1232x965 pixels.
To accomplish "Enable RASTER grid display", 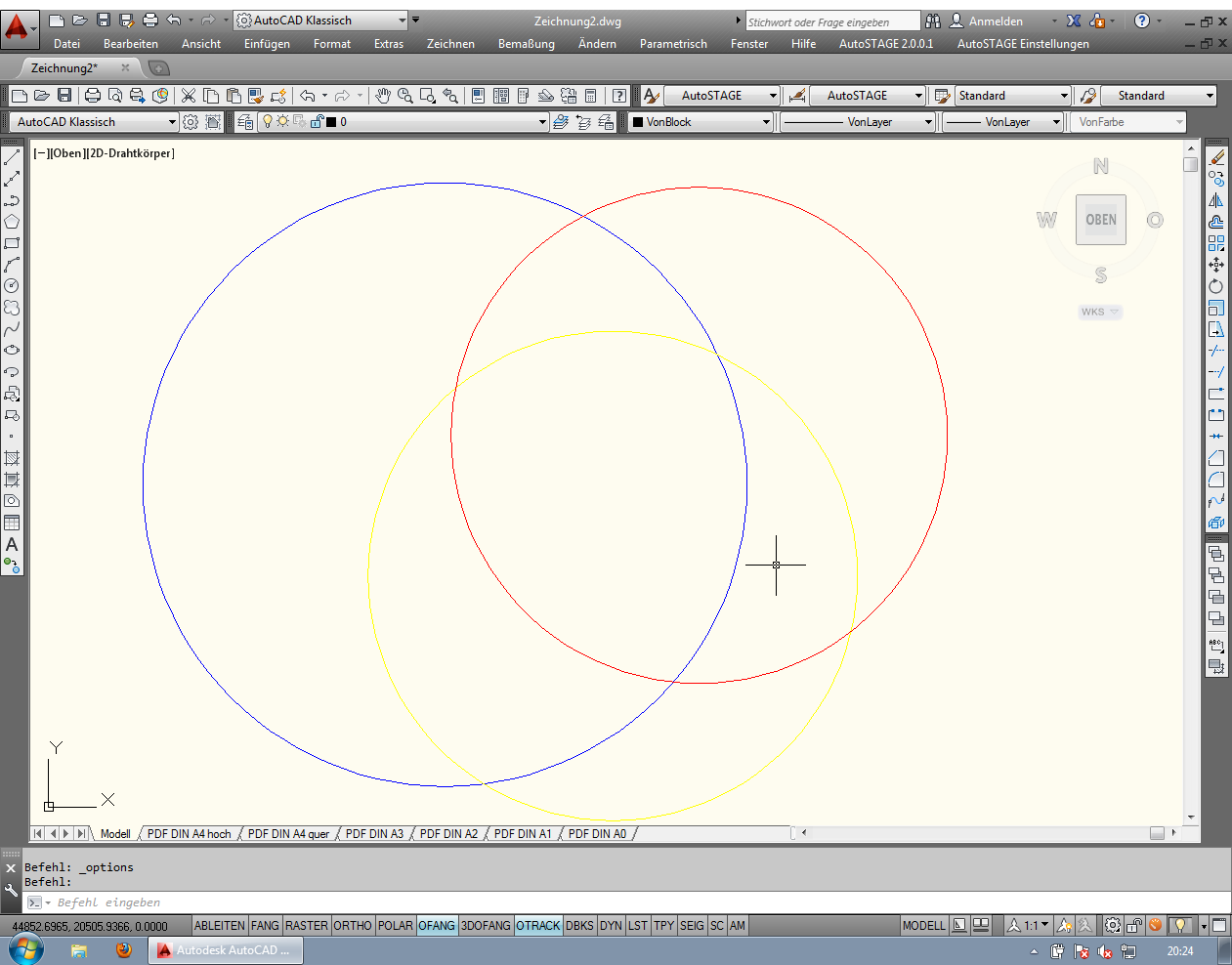I will pos(307,926).
